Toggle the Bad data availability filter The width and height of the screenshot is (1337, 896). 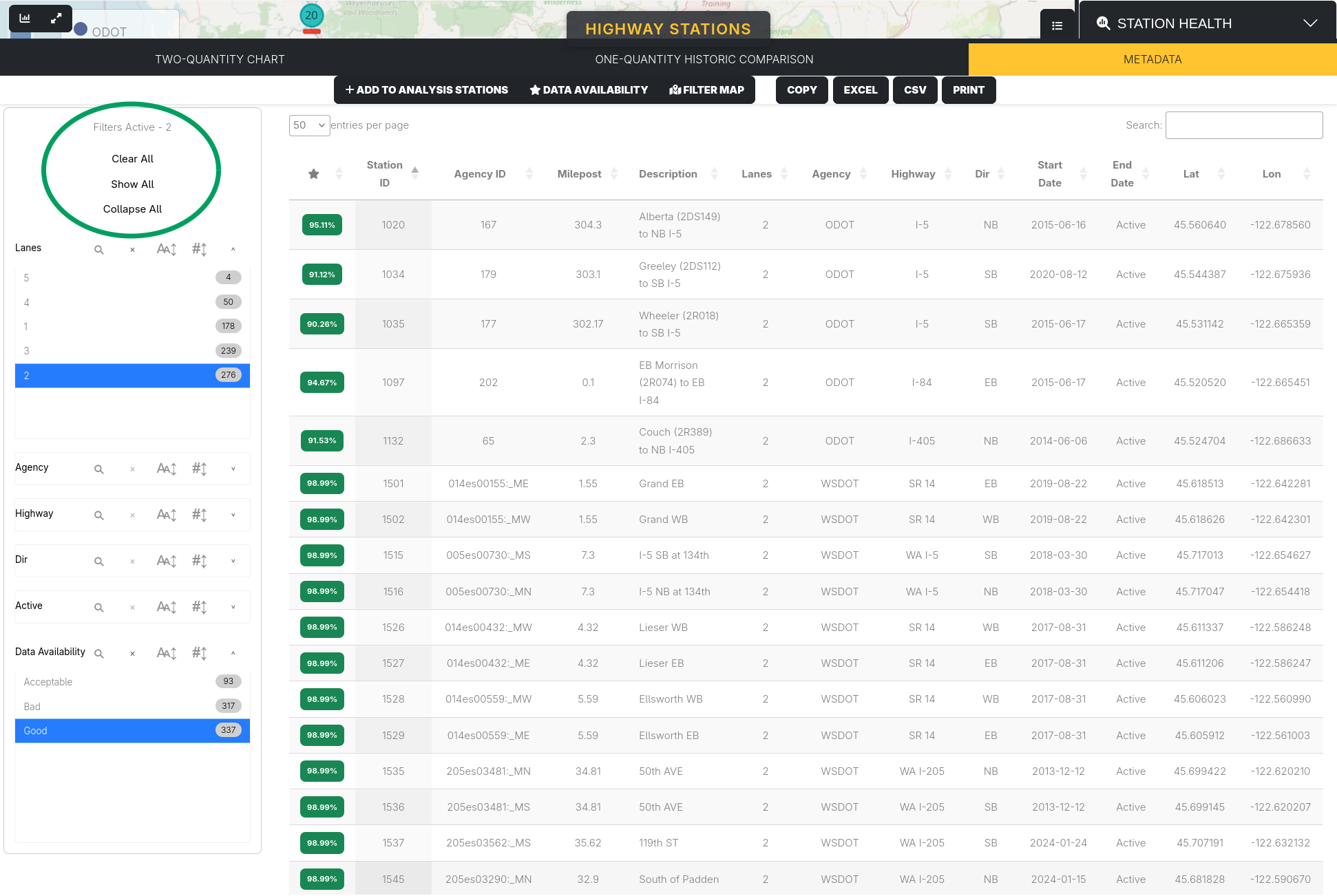[x=132, y=707]
